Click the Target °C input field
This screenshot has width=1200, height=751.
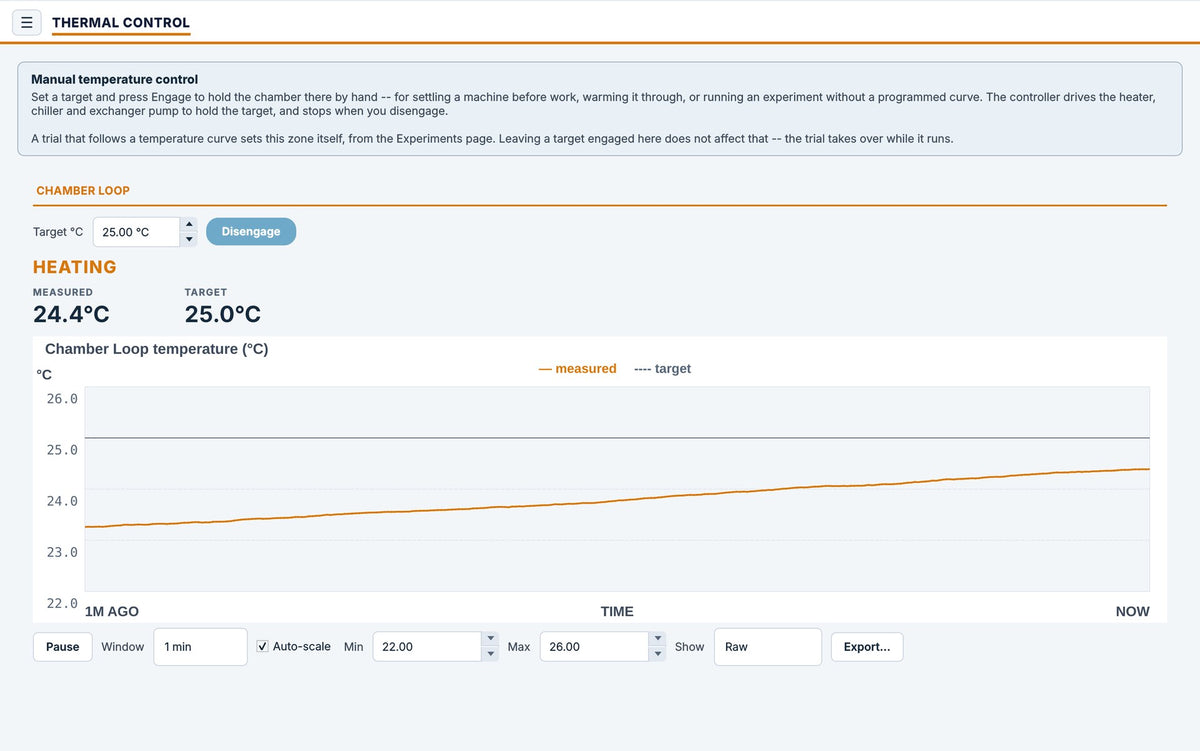click(136, 232)
